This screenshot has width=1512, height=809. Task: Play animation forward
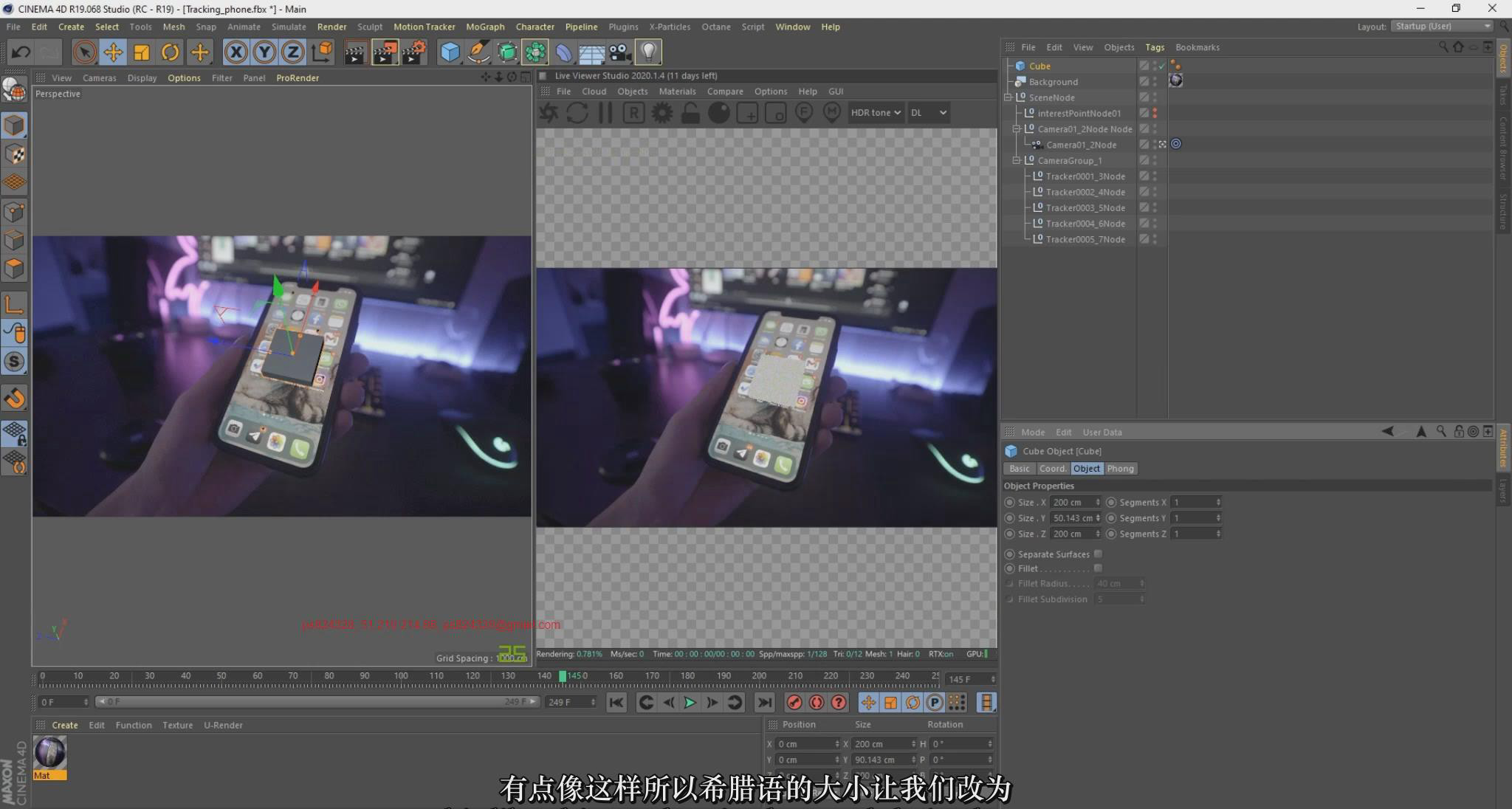tap(690, 703)
